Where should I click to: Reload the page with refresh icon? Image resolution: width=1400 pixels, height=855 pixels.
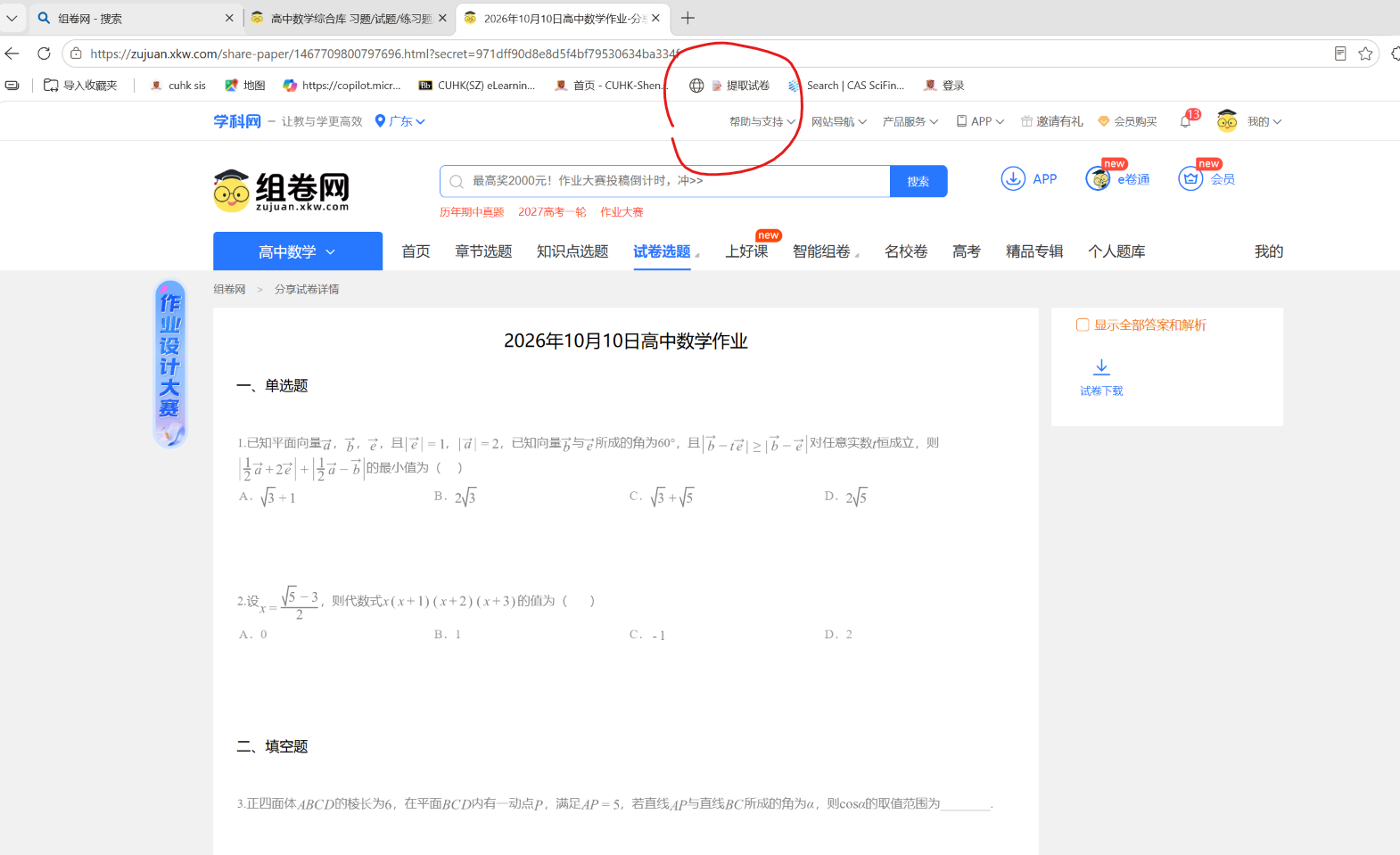pos(44,53)
